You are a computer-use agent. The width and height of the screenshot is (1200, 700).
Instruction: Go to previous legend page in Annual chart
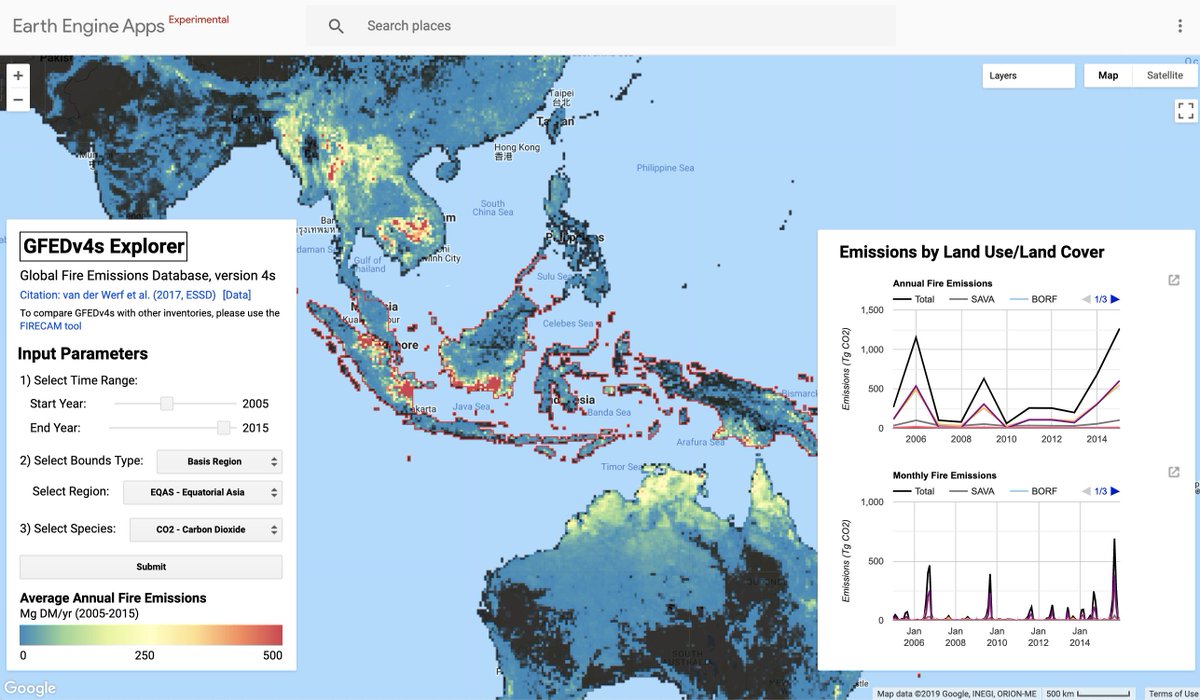pyautogui.click(x=1086, y=299)
